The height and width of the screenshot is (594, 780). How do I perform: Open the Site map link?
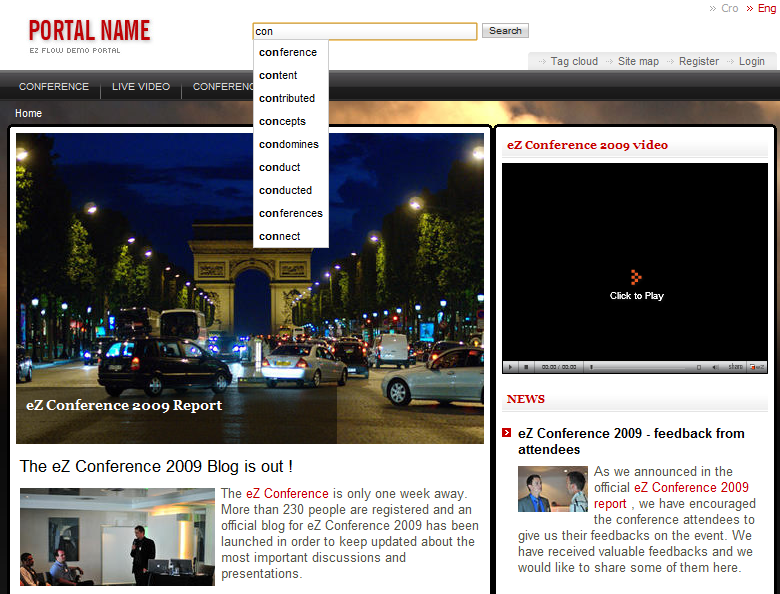click(x=638, y=61)
